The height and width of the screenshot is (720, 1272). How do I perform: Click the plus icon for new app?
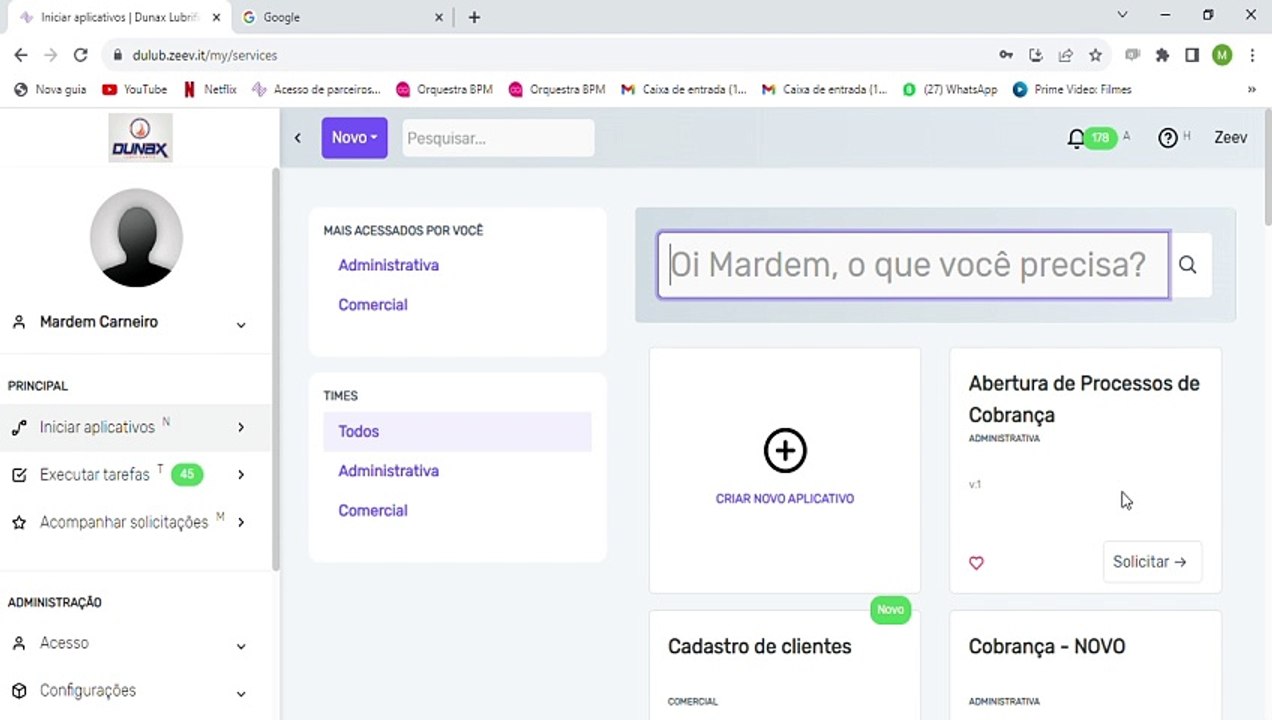[785, 451]
